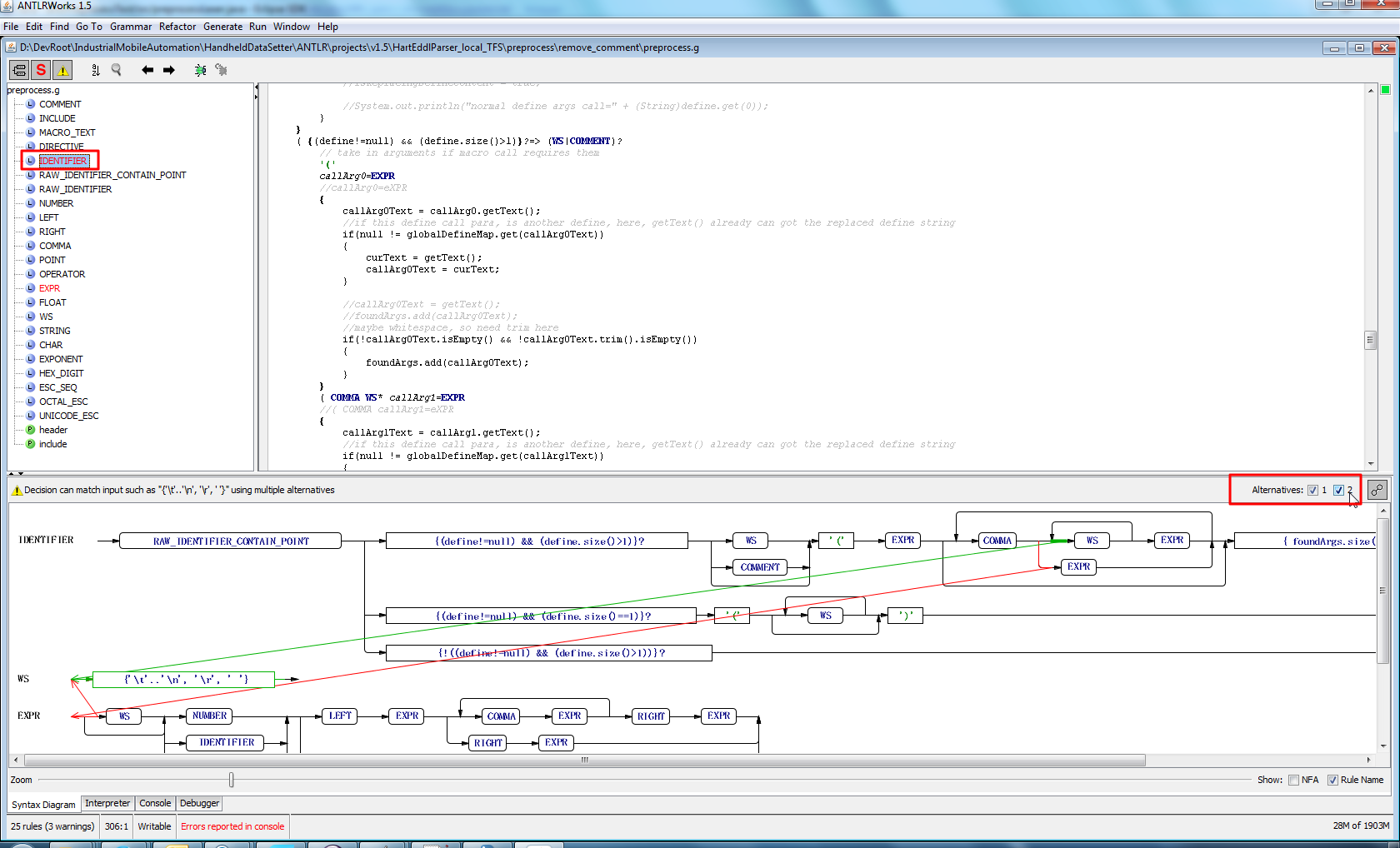Click the magnifying glass find icon
This screenshot has width=1400, height=848.
[x=117, y=70]
